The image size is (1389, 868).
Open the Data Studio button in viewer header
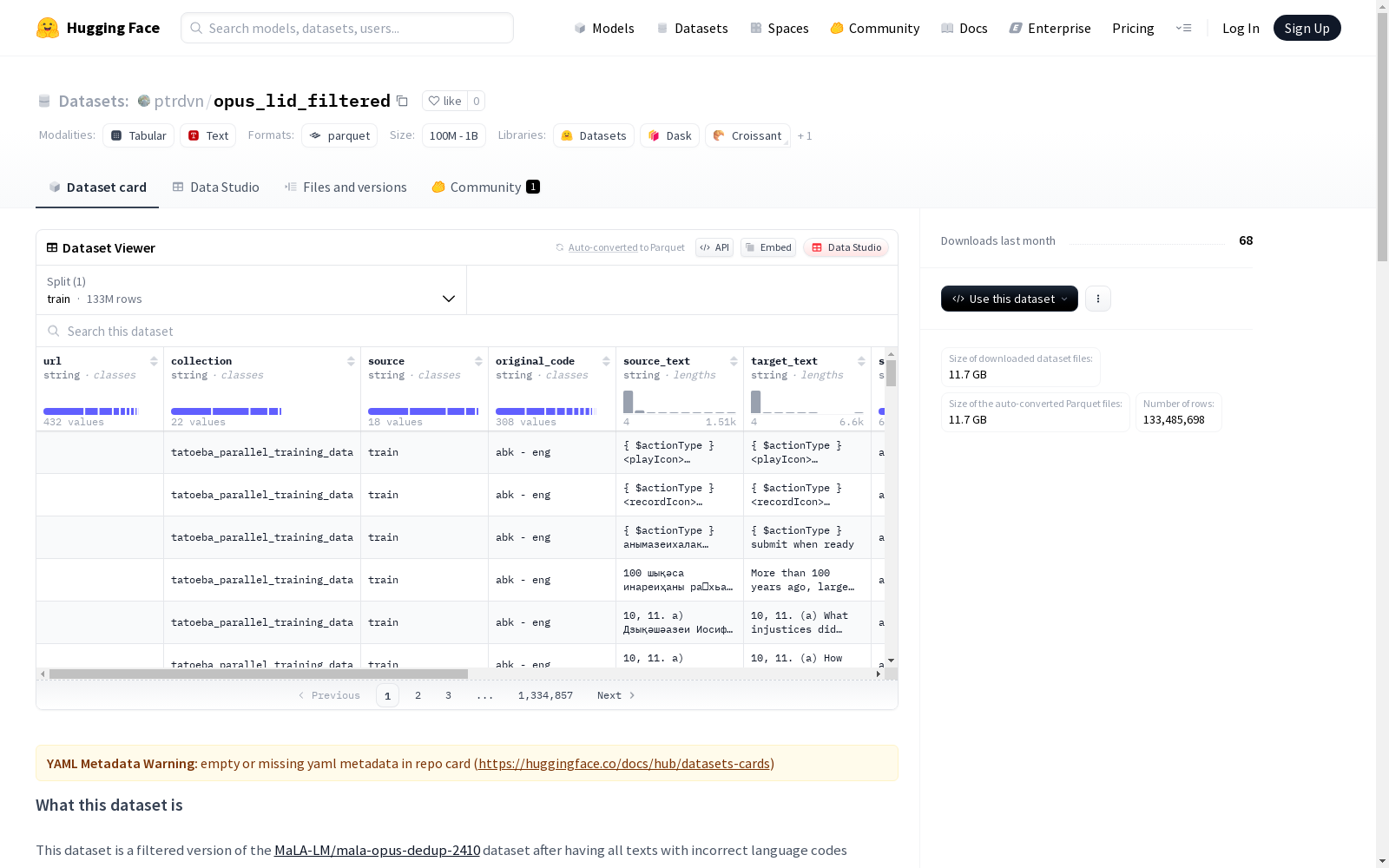tap(846, 247)
